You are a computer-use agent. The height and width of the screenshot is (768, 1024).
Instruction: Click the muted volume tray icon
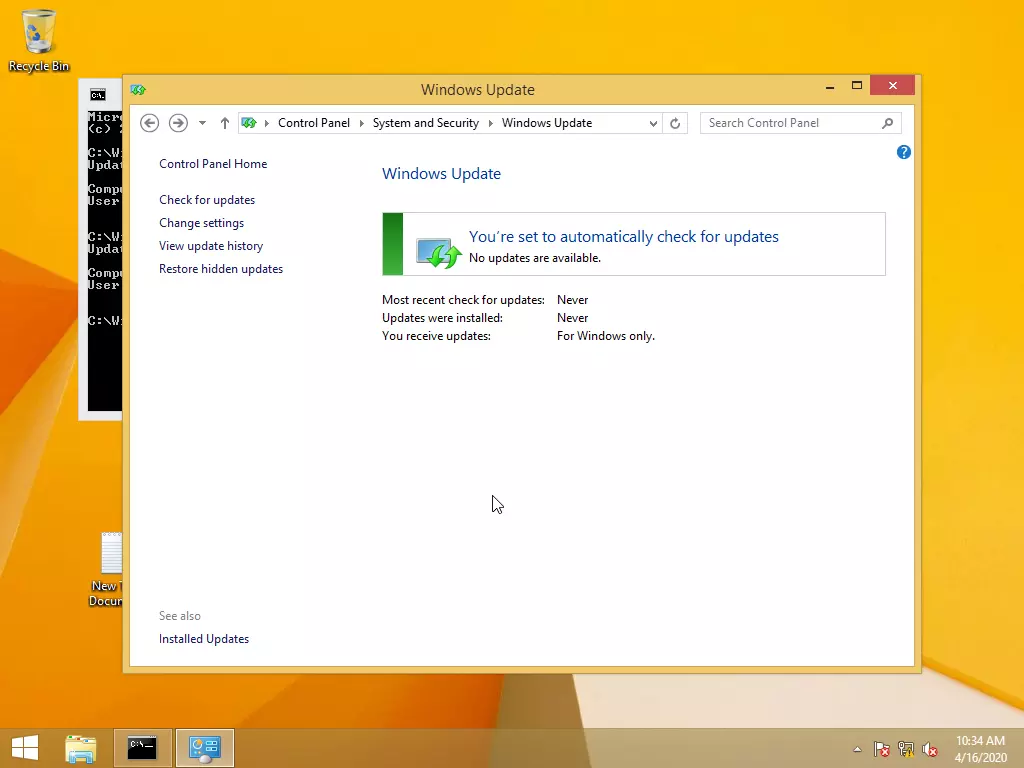930,749
